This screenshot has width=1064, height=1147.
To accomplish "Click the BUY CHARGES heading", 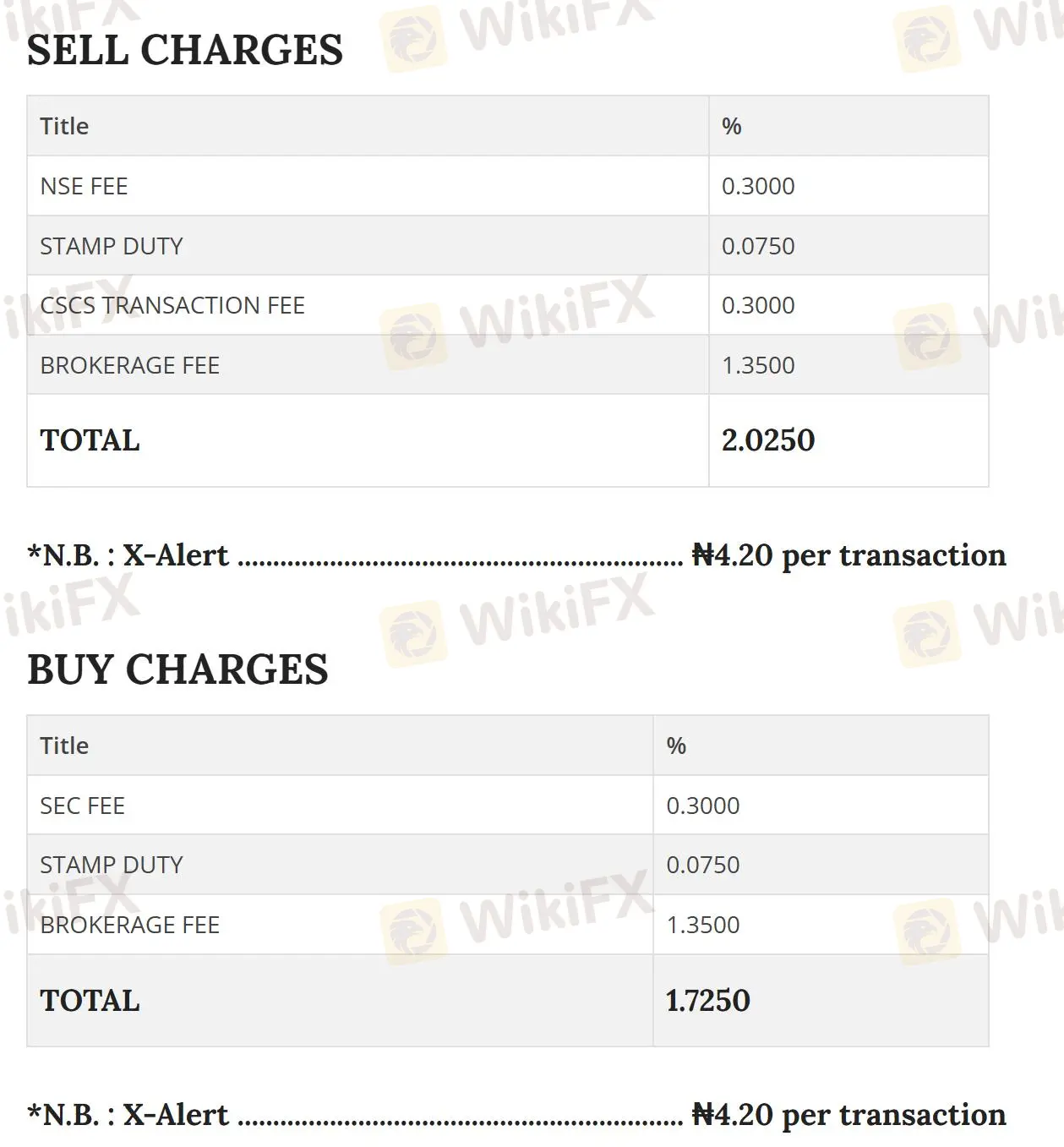I will (177, 670).
